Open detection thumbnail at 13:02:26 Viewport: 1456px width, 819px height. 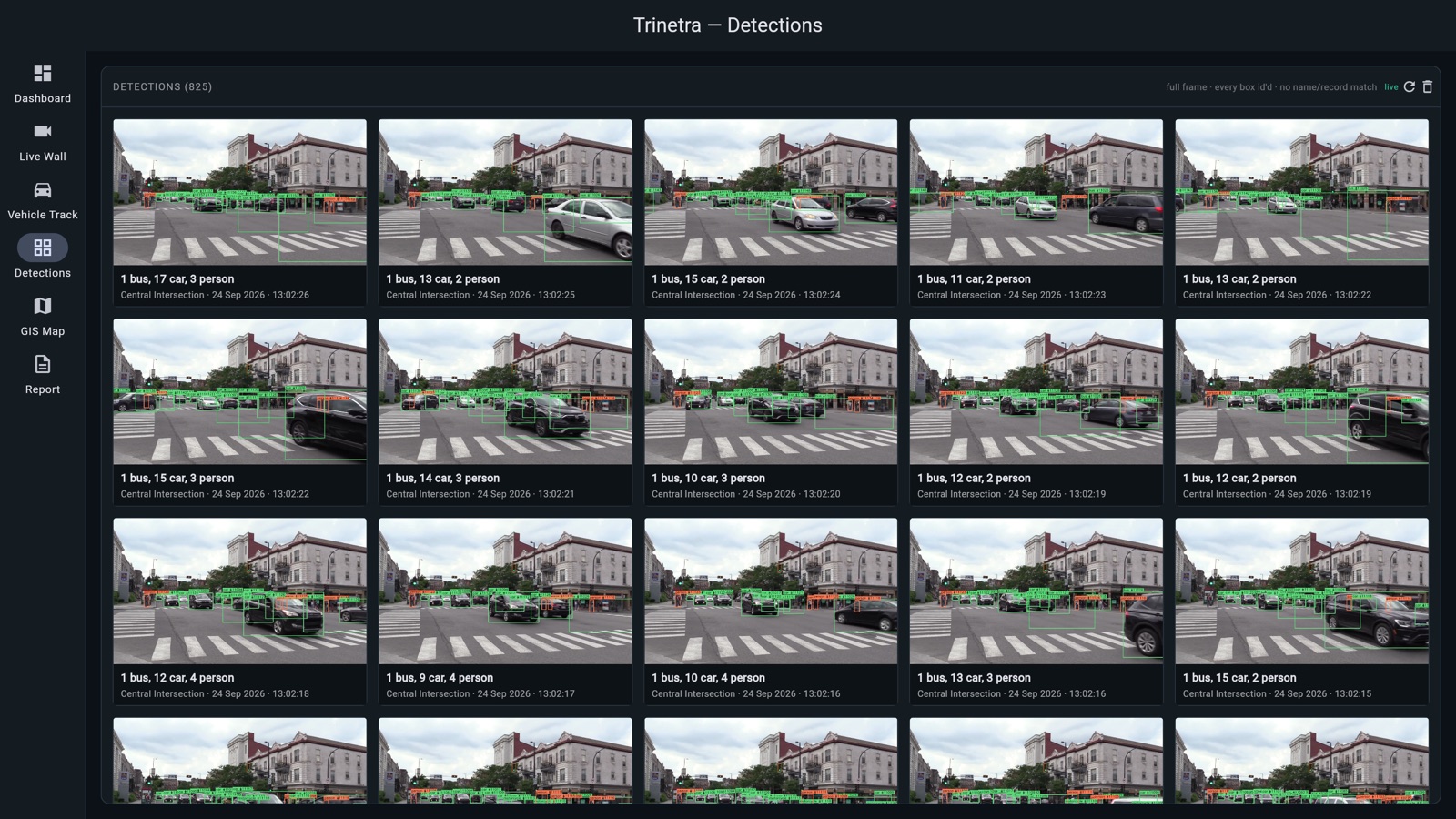click(240, 192)
